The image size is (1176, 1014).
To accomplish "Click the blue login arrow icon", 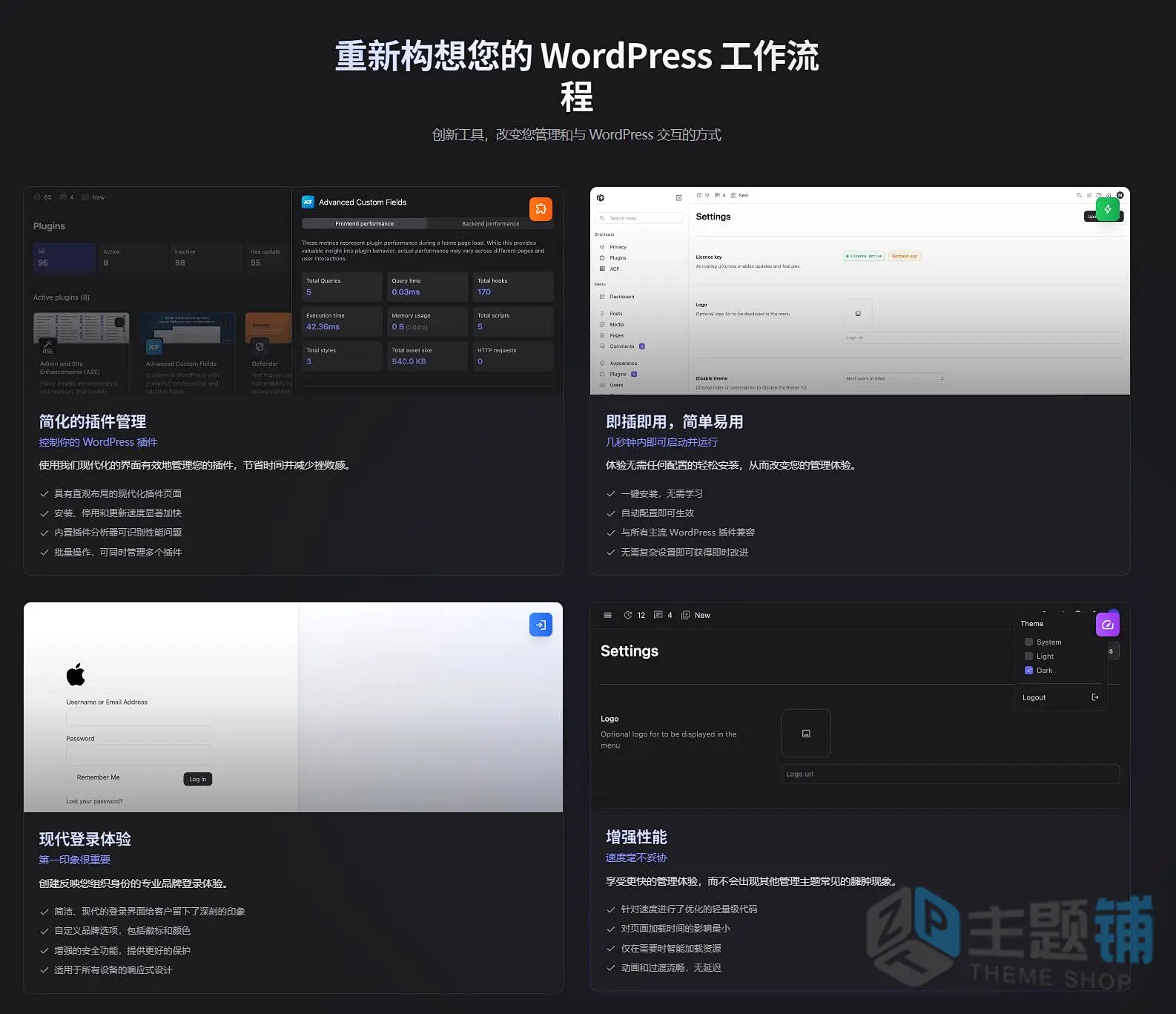I will click(541, 625).
